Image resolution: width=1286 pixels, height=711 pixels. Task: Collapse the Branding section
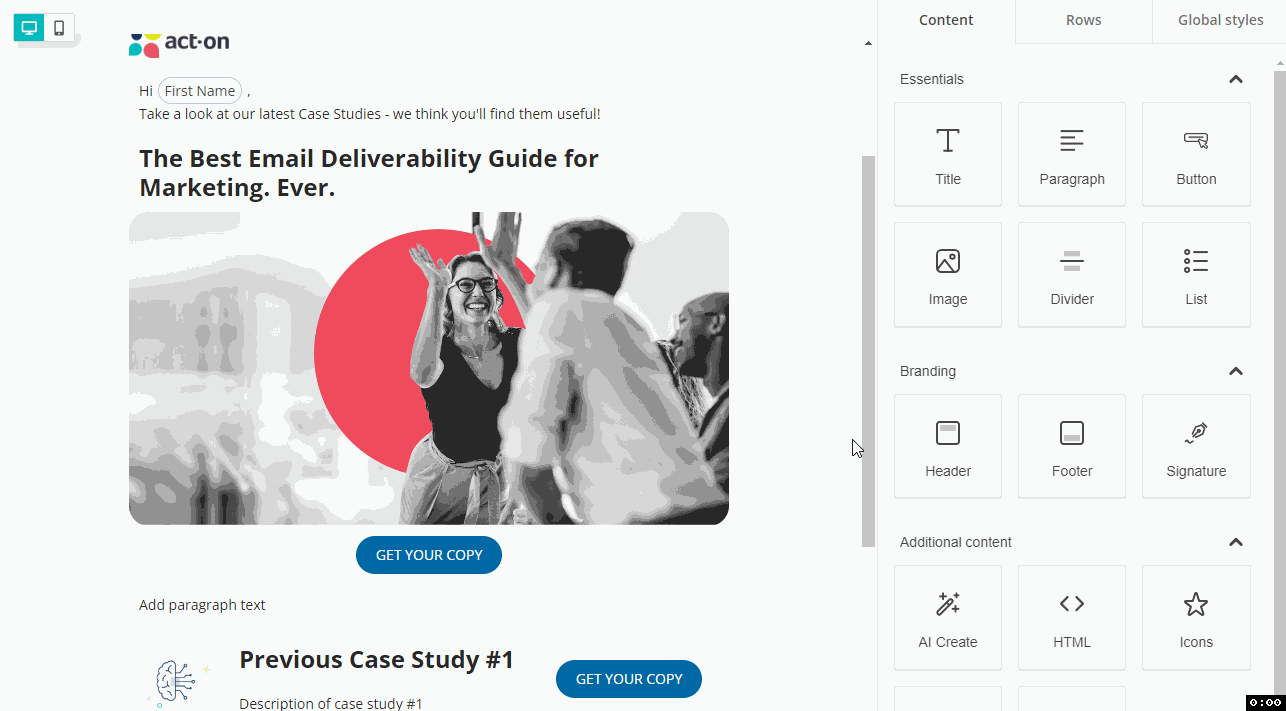point(1235,371)
